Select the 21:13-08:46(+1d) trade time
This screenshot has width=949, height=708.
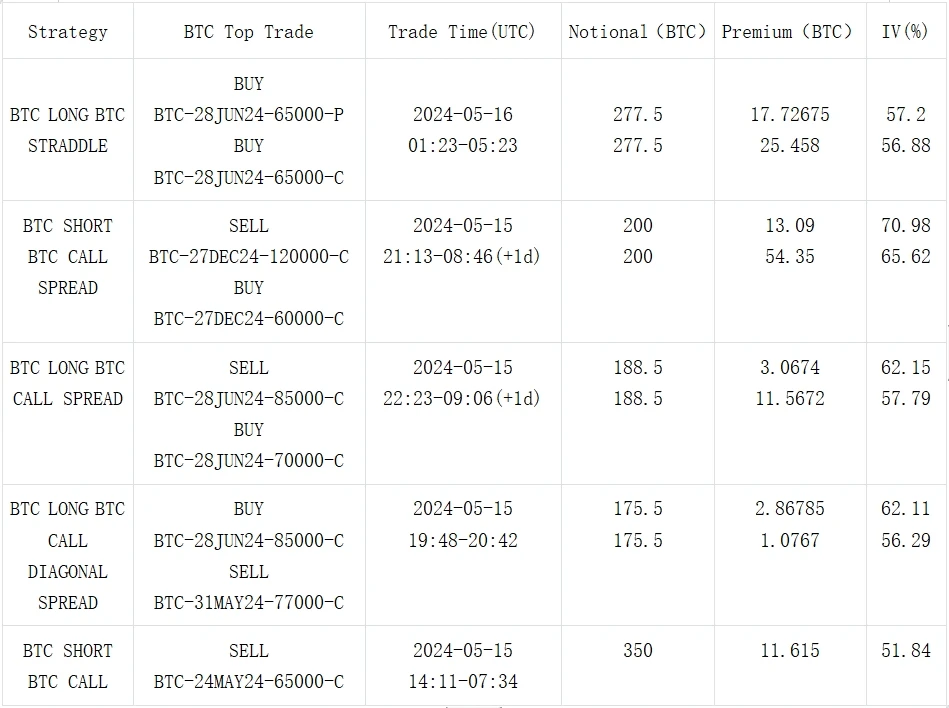point(462,257)
